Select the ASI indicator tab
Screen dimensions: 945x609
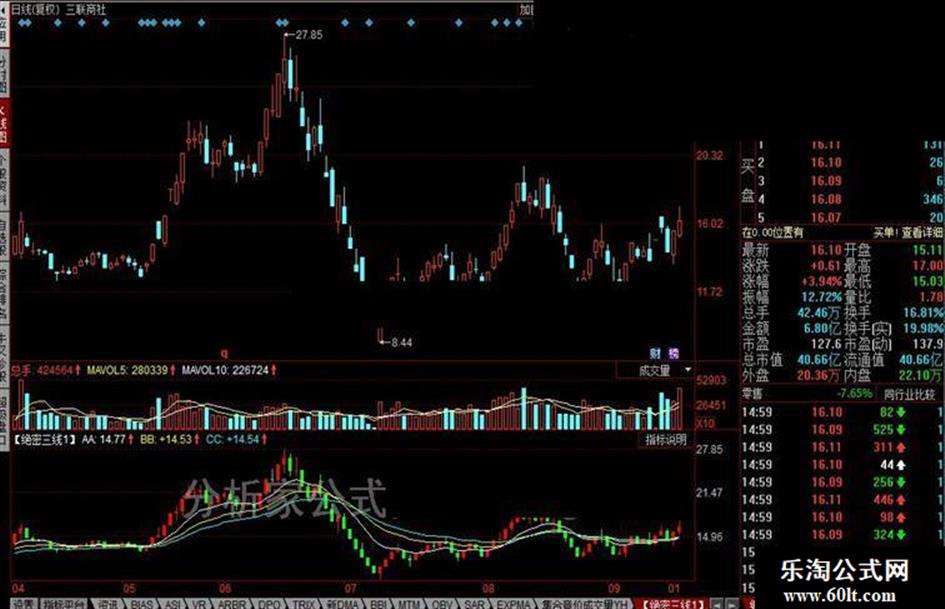click(x=172, y=604)
